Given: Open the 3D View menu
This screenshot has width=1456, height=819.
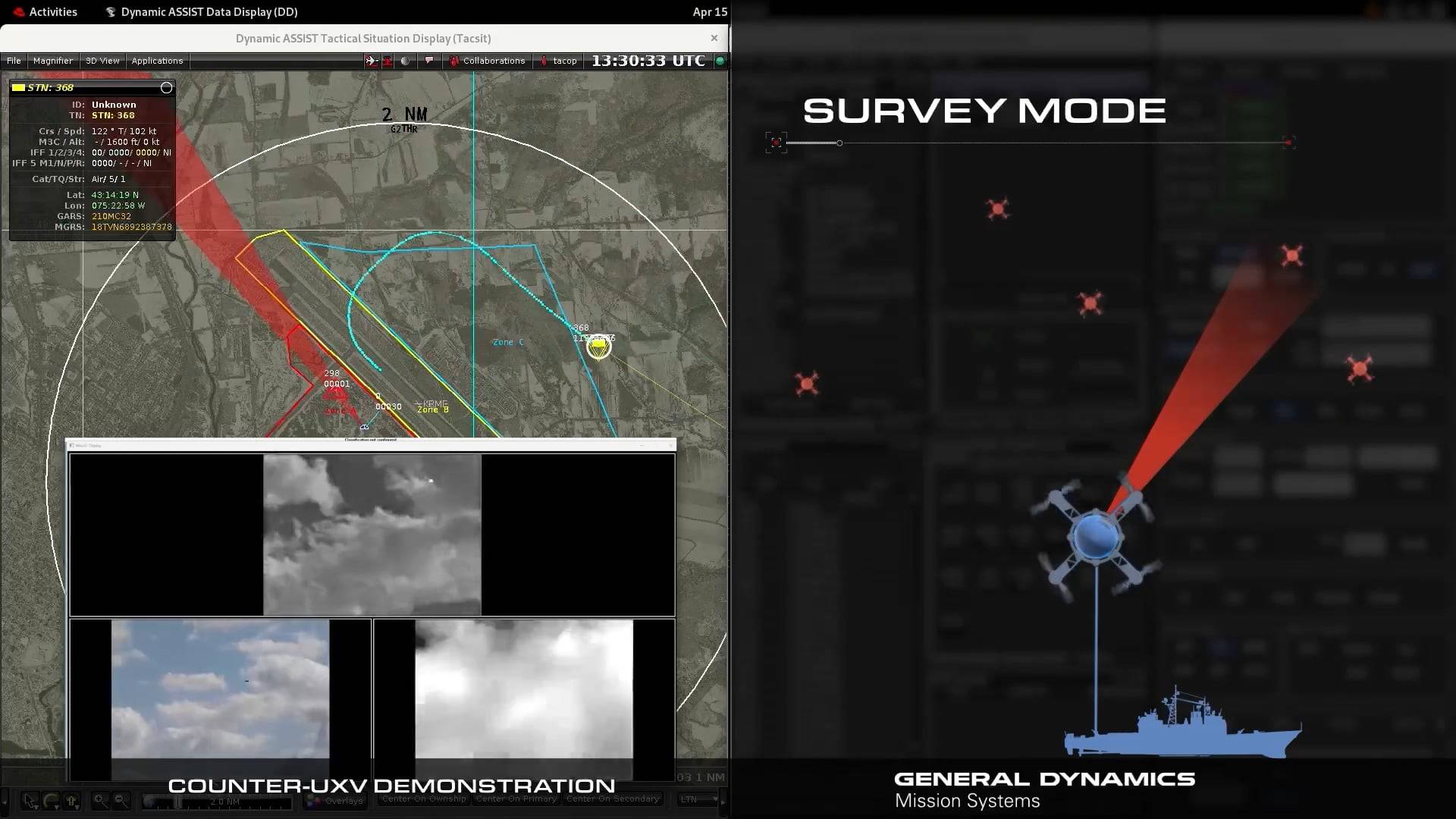Looking at the screenshot, I should [x=102, y=61].
